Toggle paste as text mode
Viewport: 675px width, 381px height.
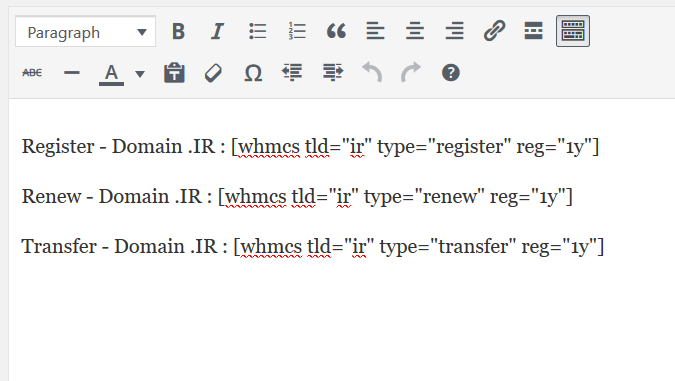tap(174, 73)
